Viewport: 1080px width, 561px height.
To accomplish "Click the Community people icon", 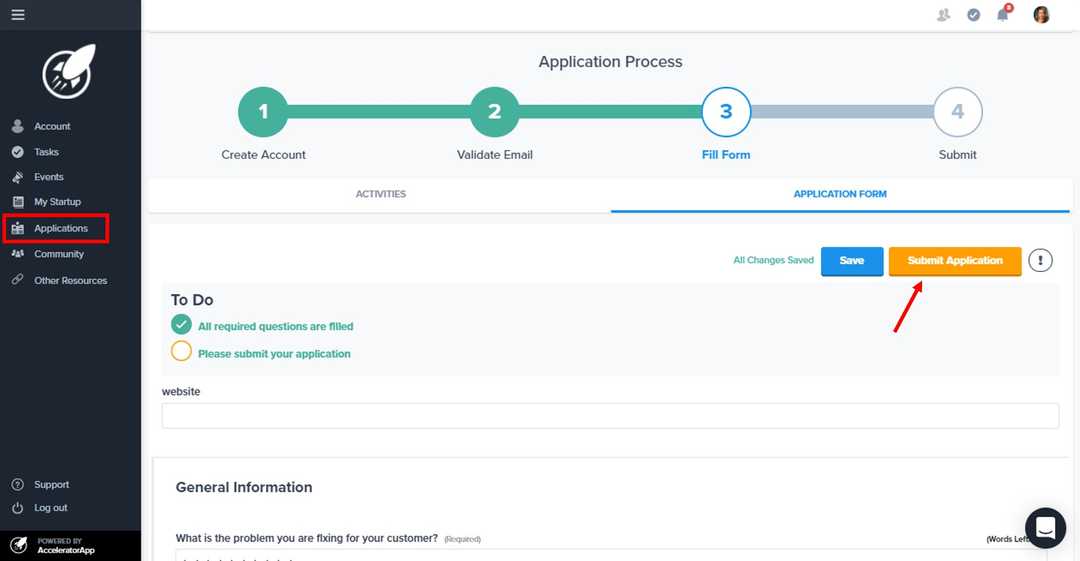I will [x=18, y=254].
